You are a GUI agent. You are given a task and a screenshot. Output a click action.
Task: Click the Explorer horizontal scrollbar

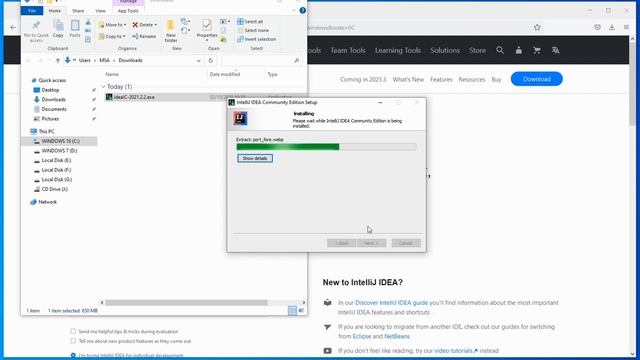(x=186, y=302)
